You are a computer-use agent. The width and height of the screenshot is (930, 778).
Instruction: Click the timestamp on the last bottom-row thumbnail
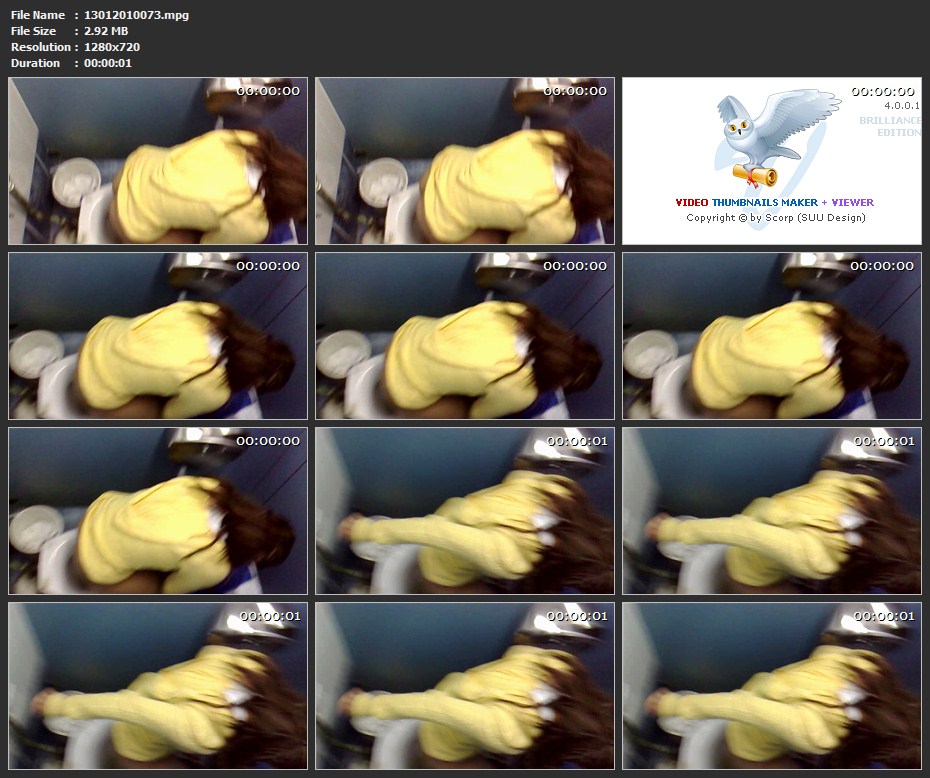click(883, 616)
